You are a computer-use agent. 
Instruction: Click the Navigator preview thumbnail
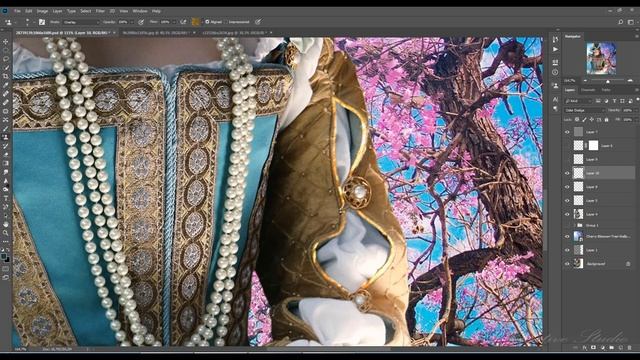point(601,58)
